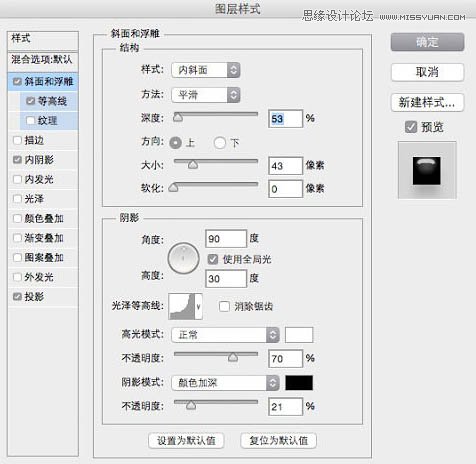476x464 pixels.
Task: Click 复位为默认值 button
Action: click(279, 441)
